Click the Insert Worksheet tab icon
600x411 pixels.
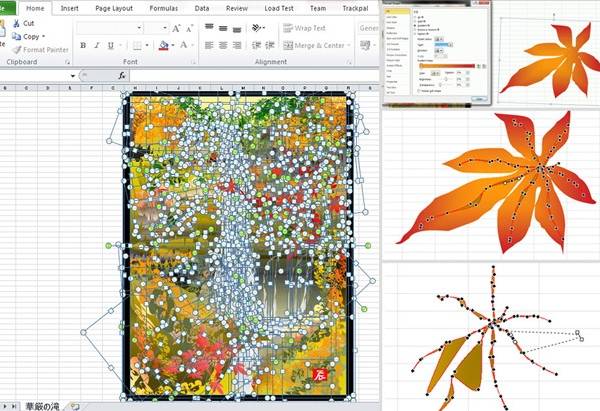[75, 406]
